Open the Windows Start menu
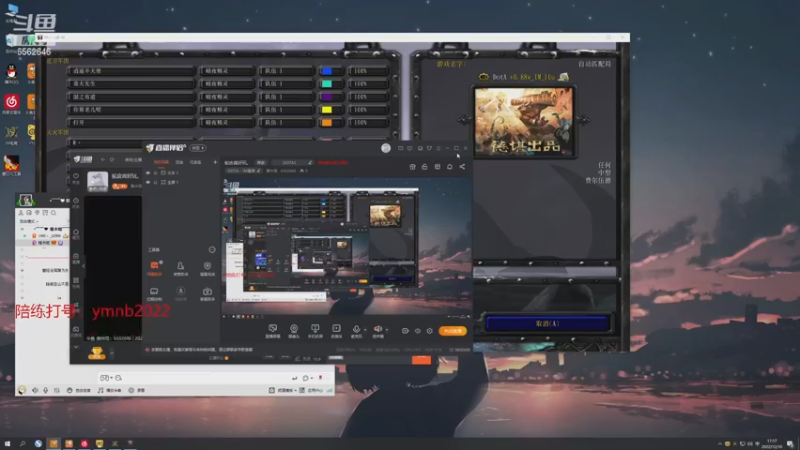Viewport: 800px width, 450px height. point(7,443)
